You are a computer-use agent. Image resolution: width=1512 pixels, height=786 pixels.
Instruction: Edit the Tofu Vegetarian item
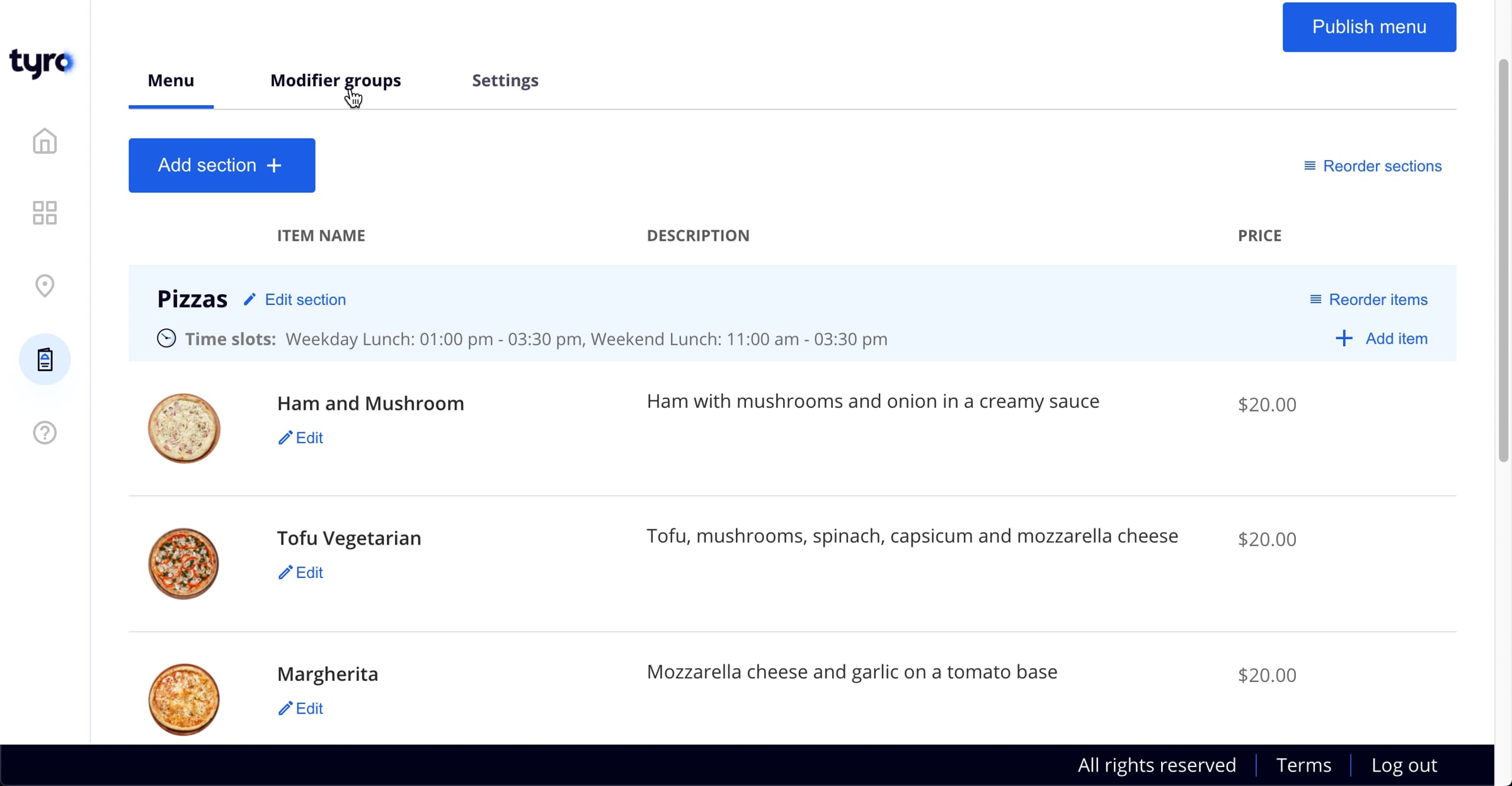tap(301, 572)
